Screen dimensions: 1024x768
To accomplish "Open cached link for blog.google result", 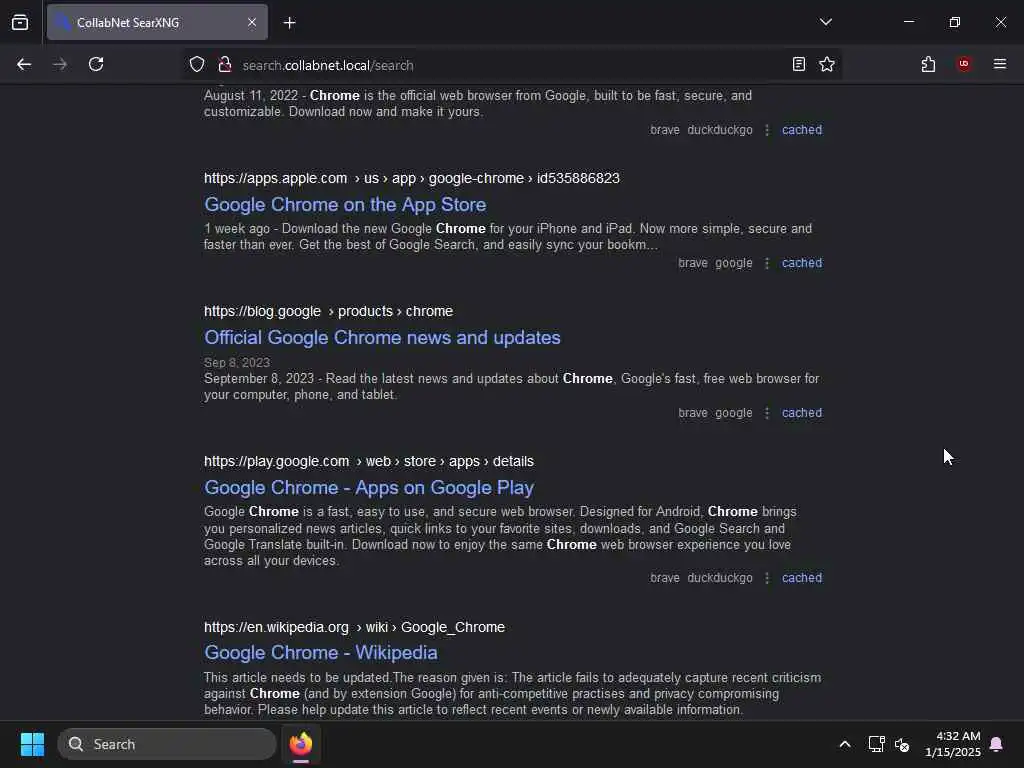I will (x=802, y=413).
